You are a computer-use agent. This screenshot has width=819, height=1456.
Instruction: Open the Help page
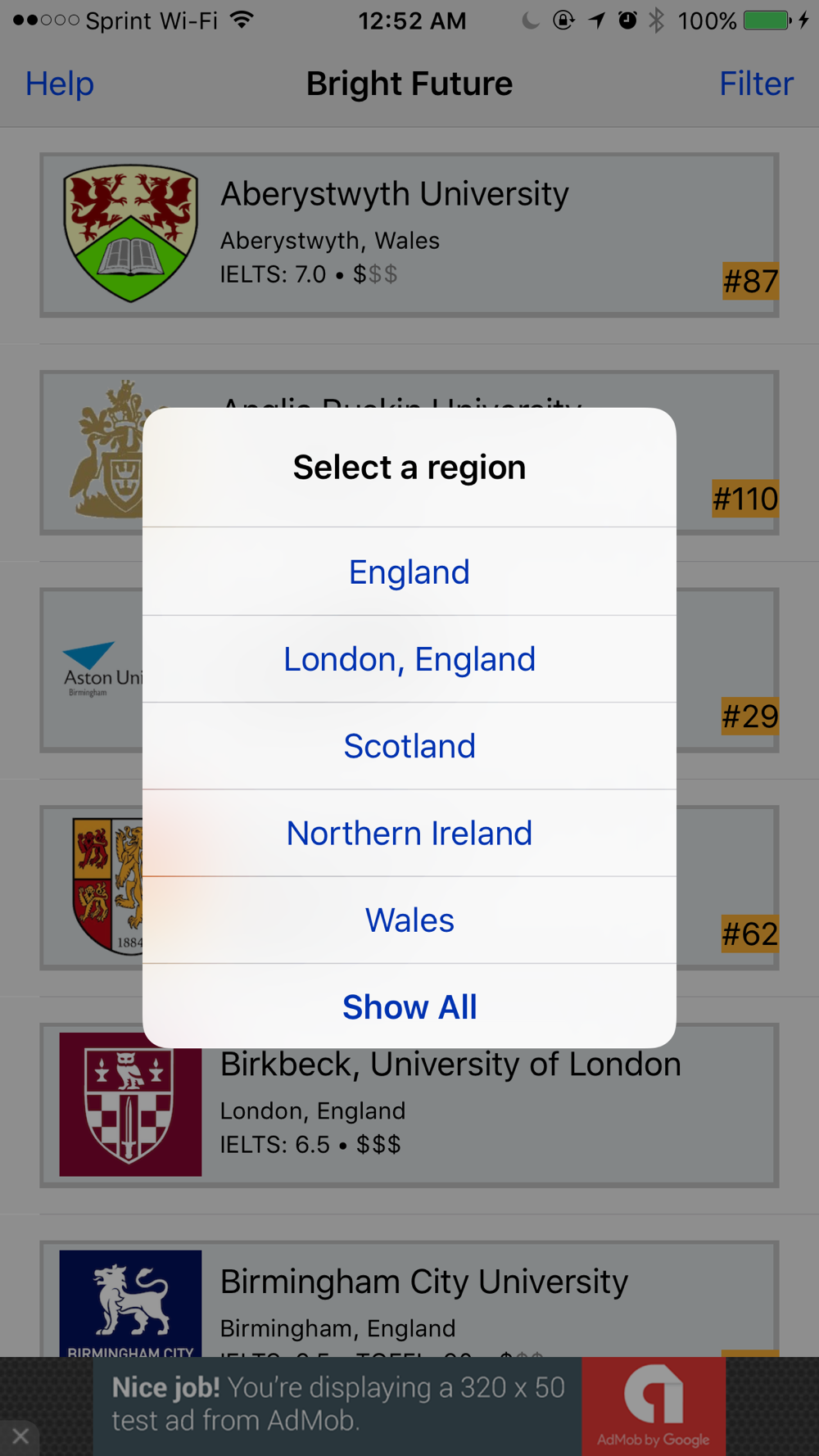[60, 84]
